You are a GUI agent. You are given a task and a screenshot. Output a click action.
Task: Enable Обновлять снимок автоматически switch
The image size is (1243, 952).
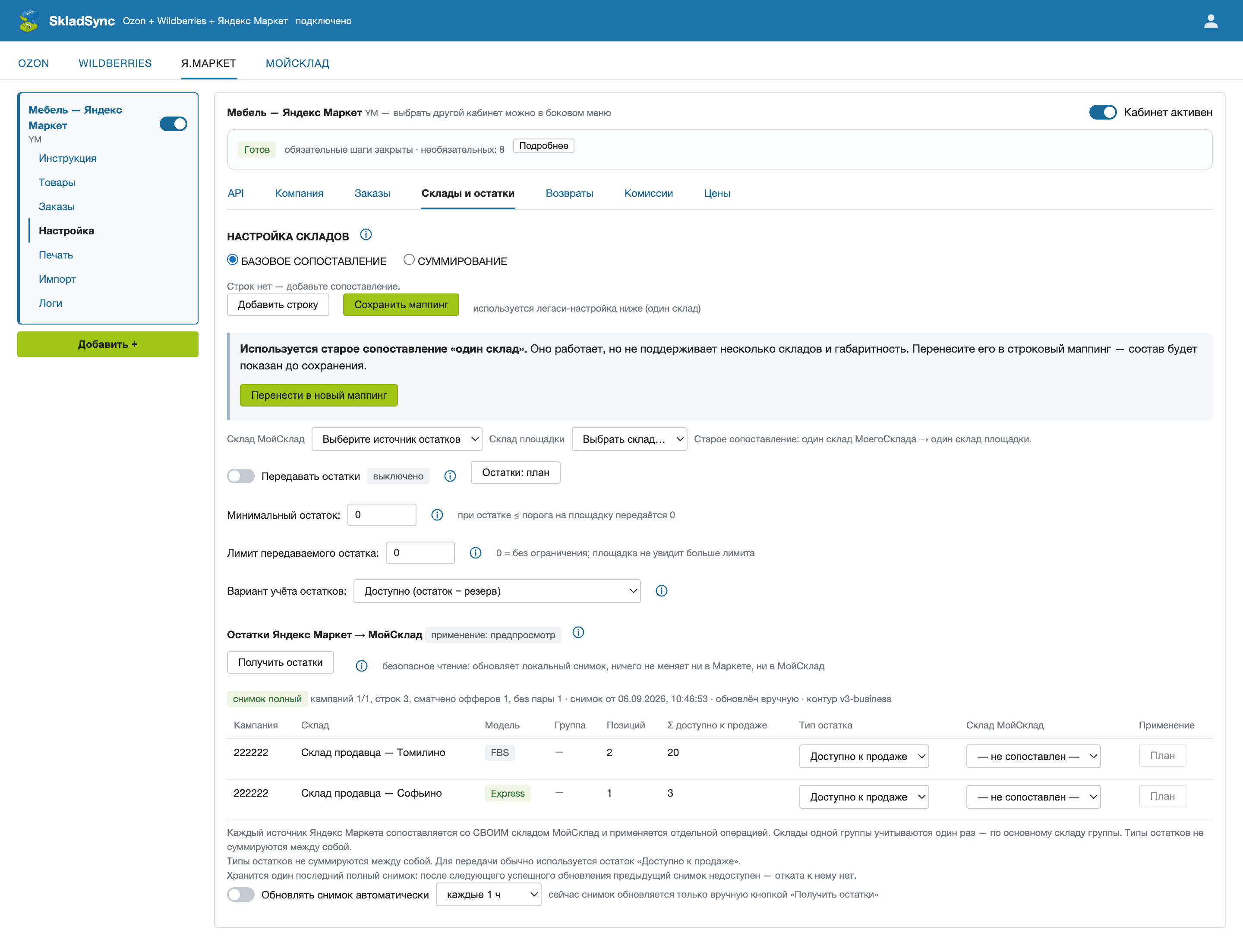click(x=241, y=895)
